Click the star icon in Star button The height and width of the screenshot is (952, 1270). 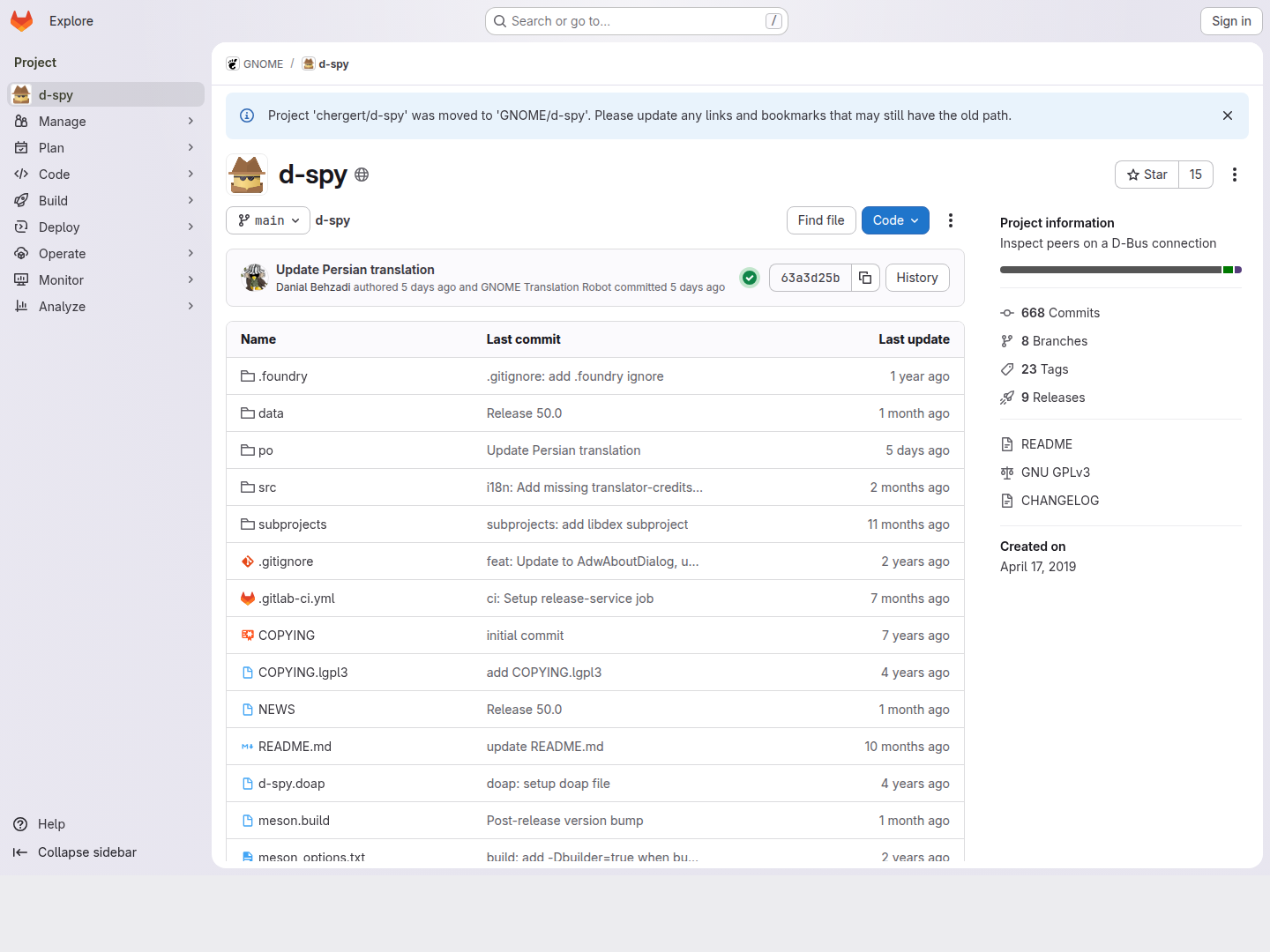(1133, 175)
